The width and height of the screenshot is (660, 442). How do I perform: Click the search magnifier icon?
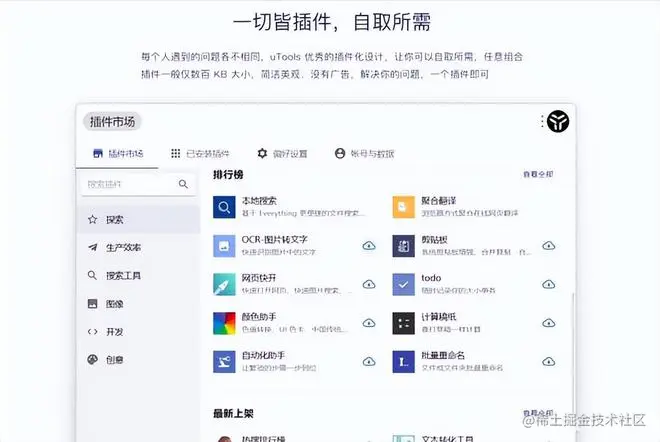(183, 184)
